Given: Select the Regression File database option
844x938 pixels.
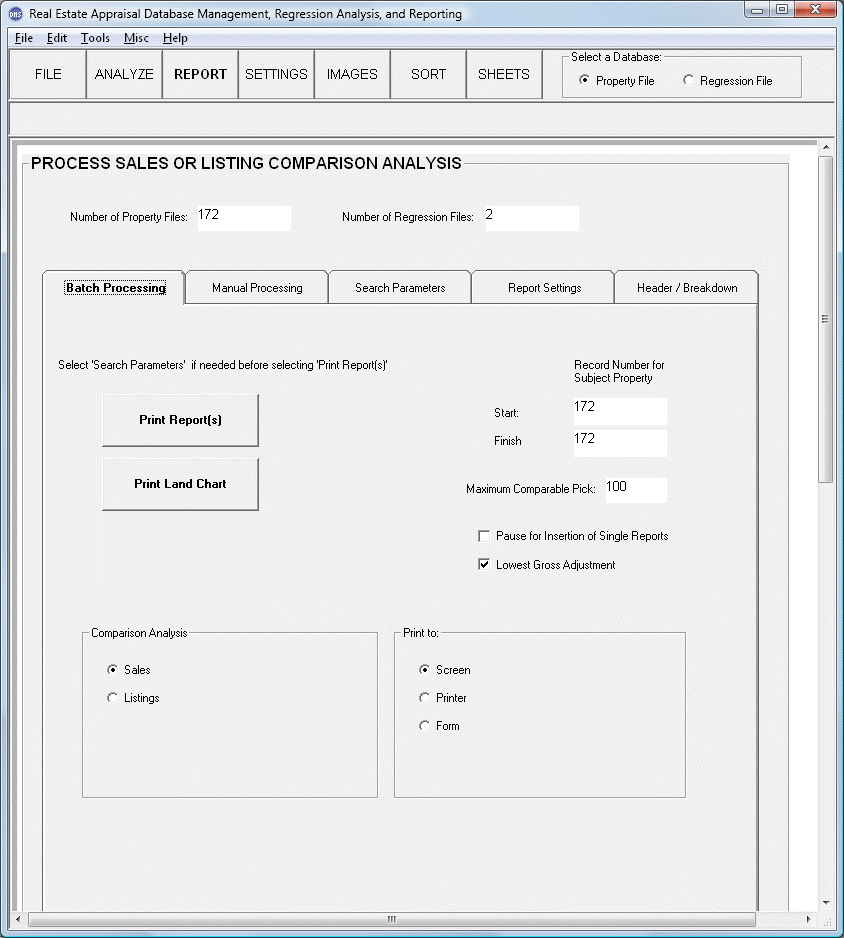Looking at the screenshot, I should click(688, 81).
